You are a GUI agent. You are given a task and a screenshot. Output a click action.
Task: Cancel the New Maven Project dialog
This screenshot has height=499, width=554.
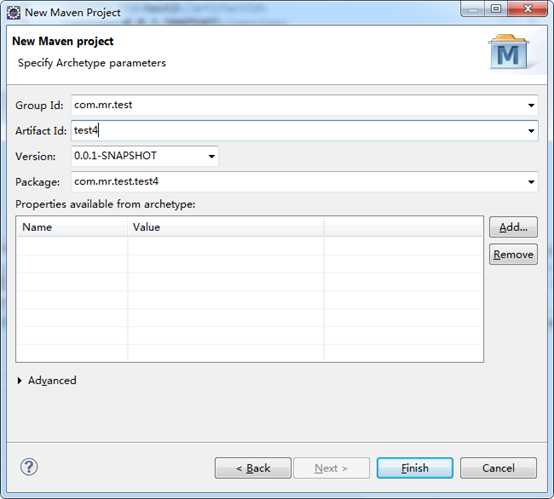[499, 468]
